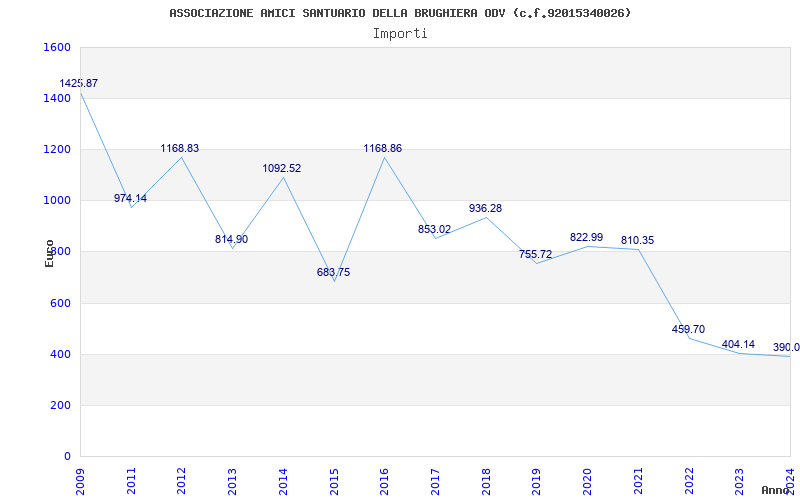Select the 404.14 data label
This screenshot has width=800, height=500.
(738, 344)
